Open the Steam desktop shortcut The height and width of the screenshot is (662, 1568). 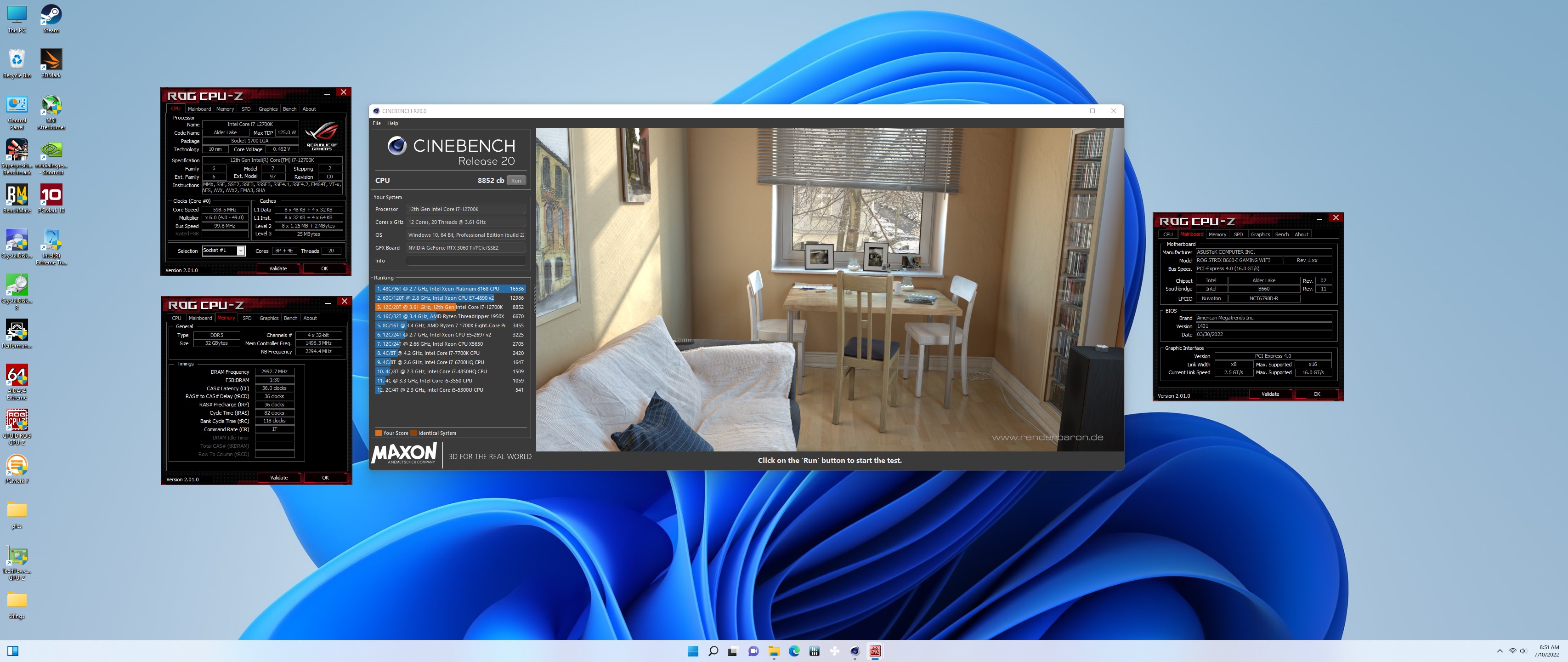(x=51, y=18)
